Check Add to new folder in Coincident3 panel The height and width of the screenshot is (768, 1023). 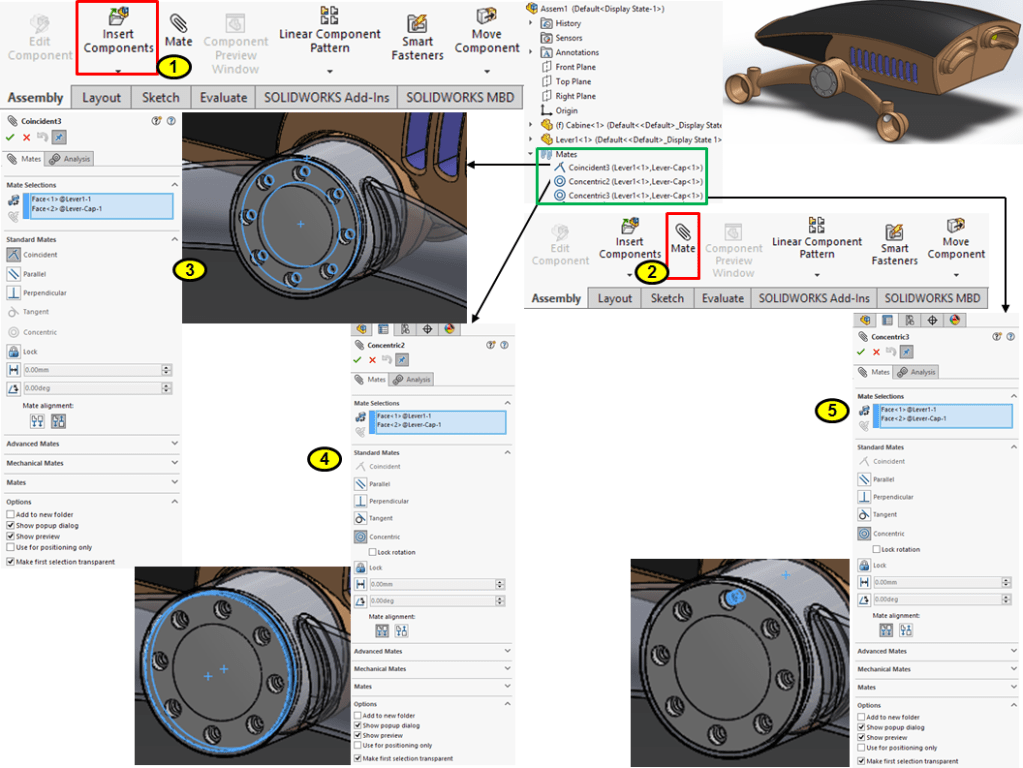(11, 514)
